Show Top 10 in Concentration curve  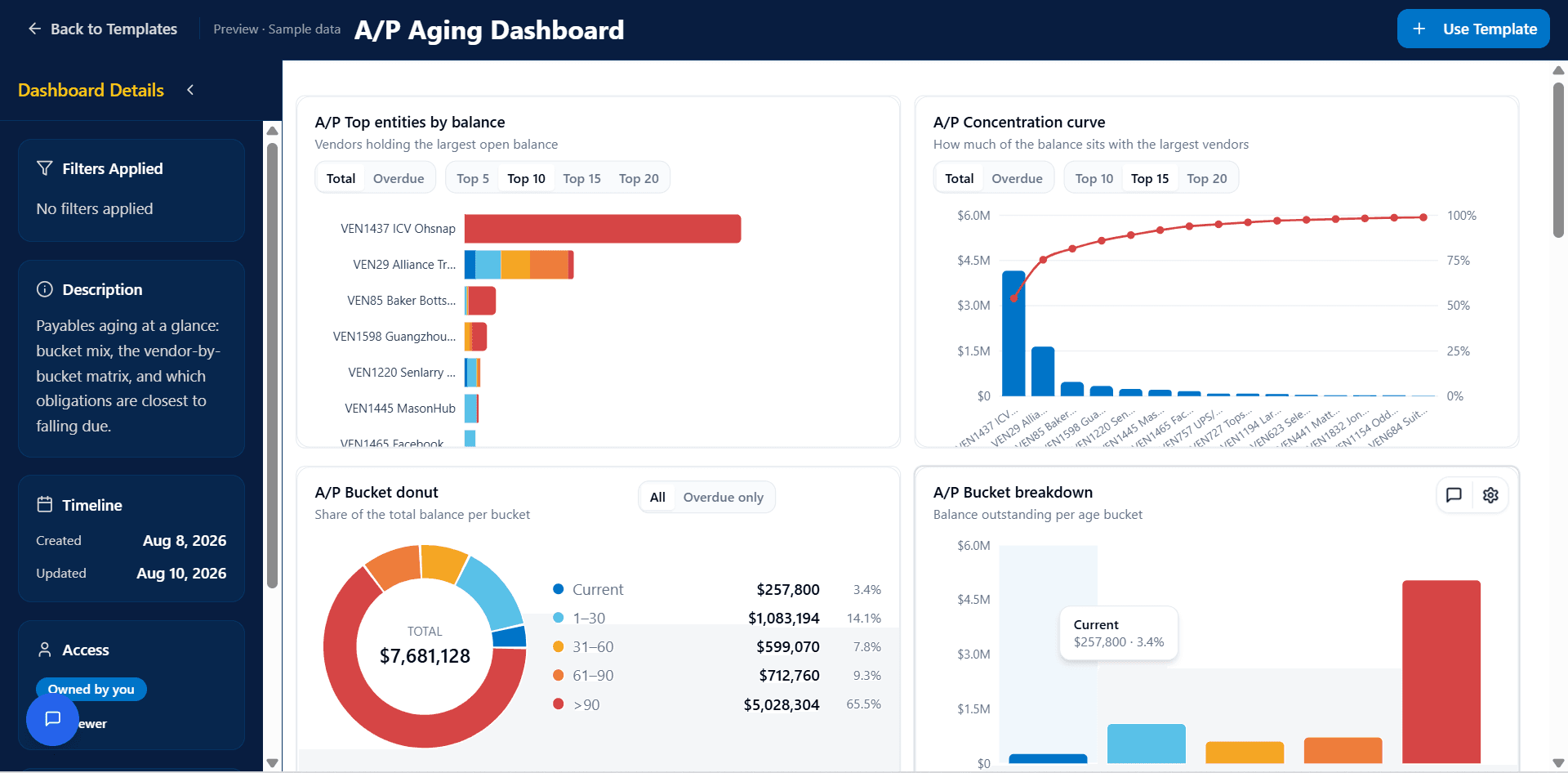(1094, 178)
